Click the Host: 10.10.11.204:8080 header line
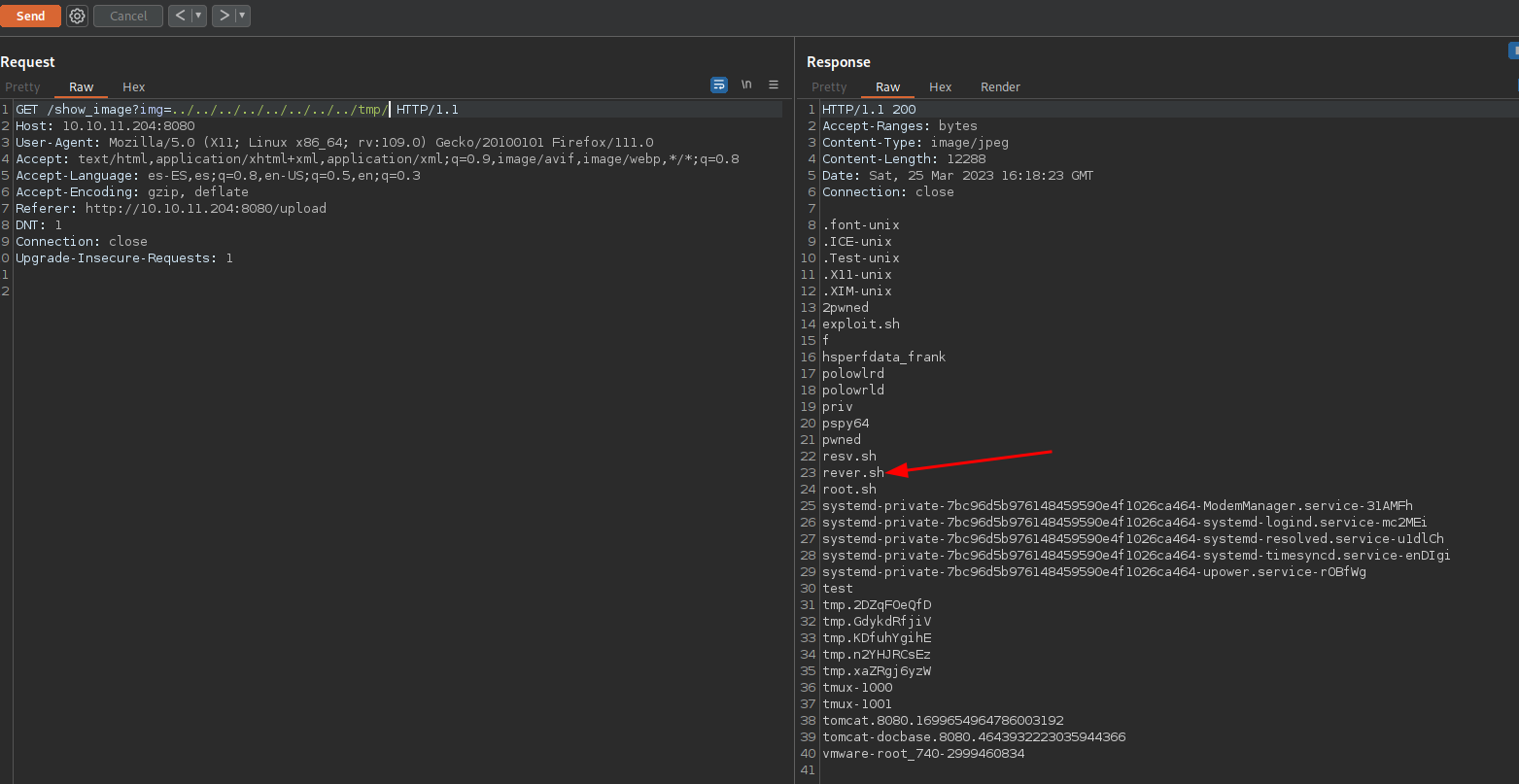This screenshot has height=784, width=1519. [105, 126]
